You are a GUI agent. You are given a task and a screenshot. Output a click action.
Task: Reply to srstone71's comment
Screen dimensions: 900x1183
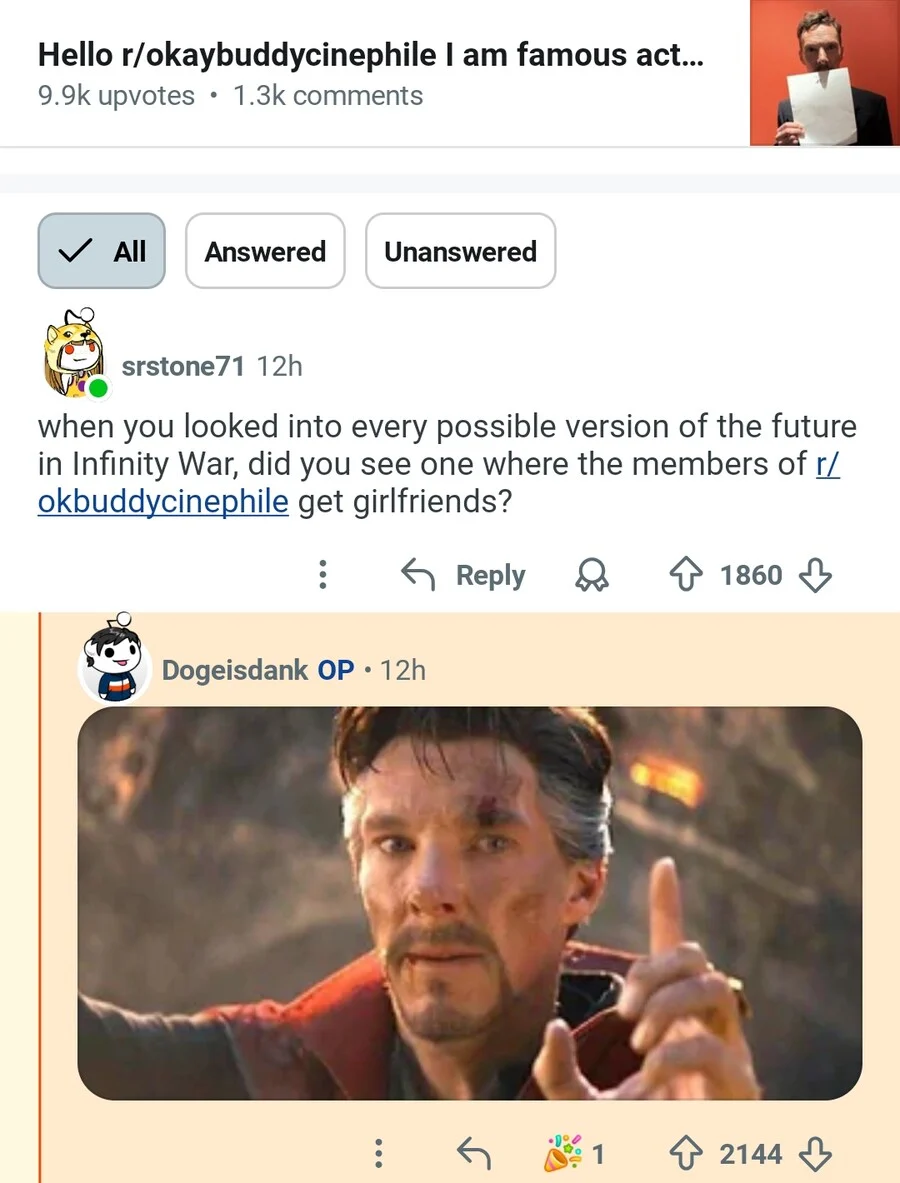pyautogui.click(x=464, y=575)
